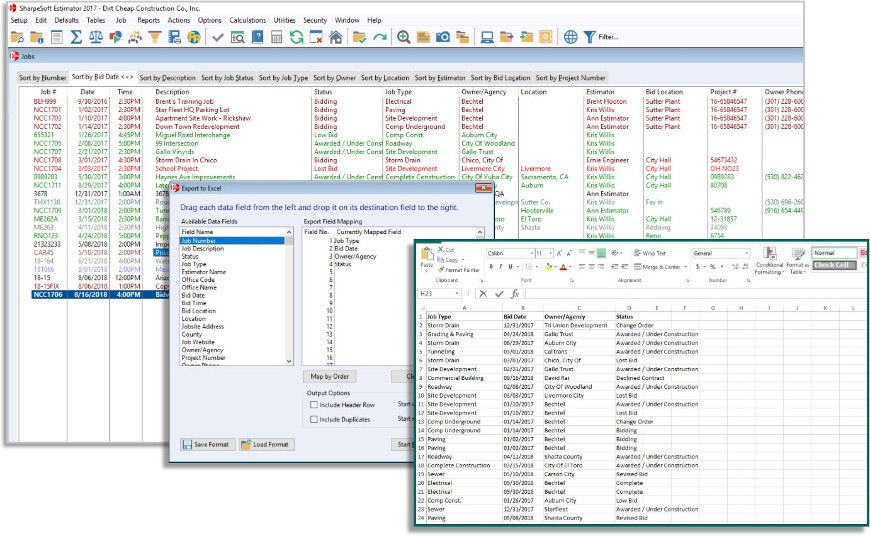Click the Check Cell style in Excel
Screen dimensions: 870x536
[x=834, y=265]
